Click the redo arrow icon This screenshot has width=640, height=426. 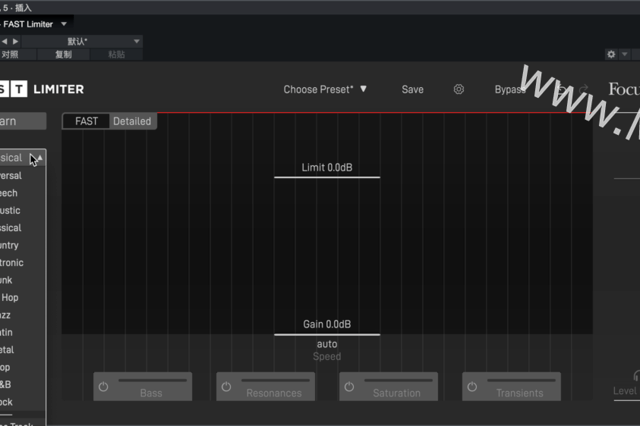(583, 89)
